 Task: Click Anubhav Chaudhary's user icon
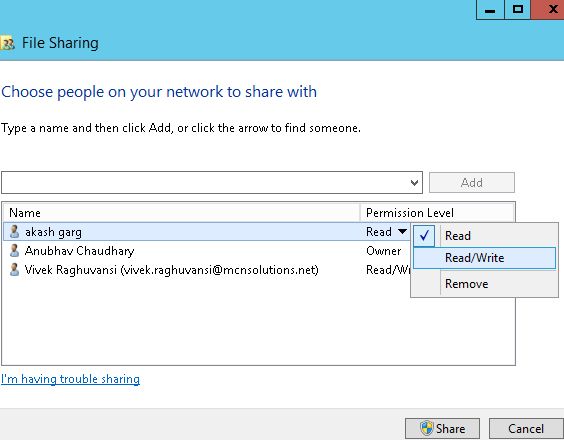point(14,250)
